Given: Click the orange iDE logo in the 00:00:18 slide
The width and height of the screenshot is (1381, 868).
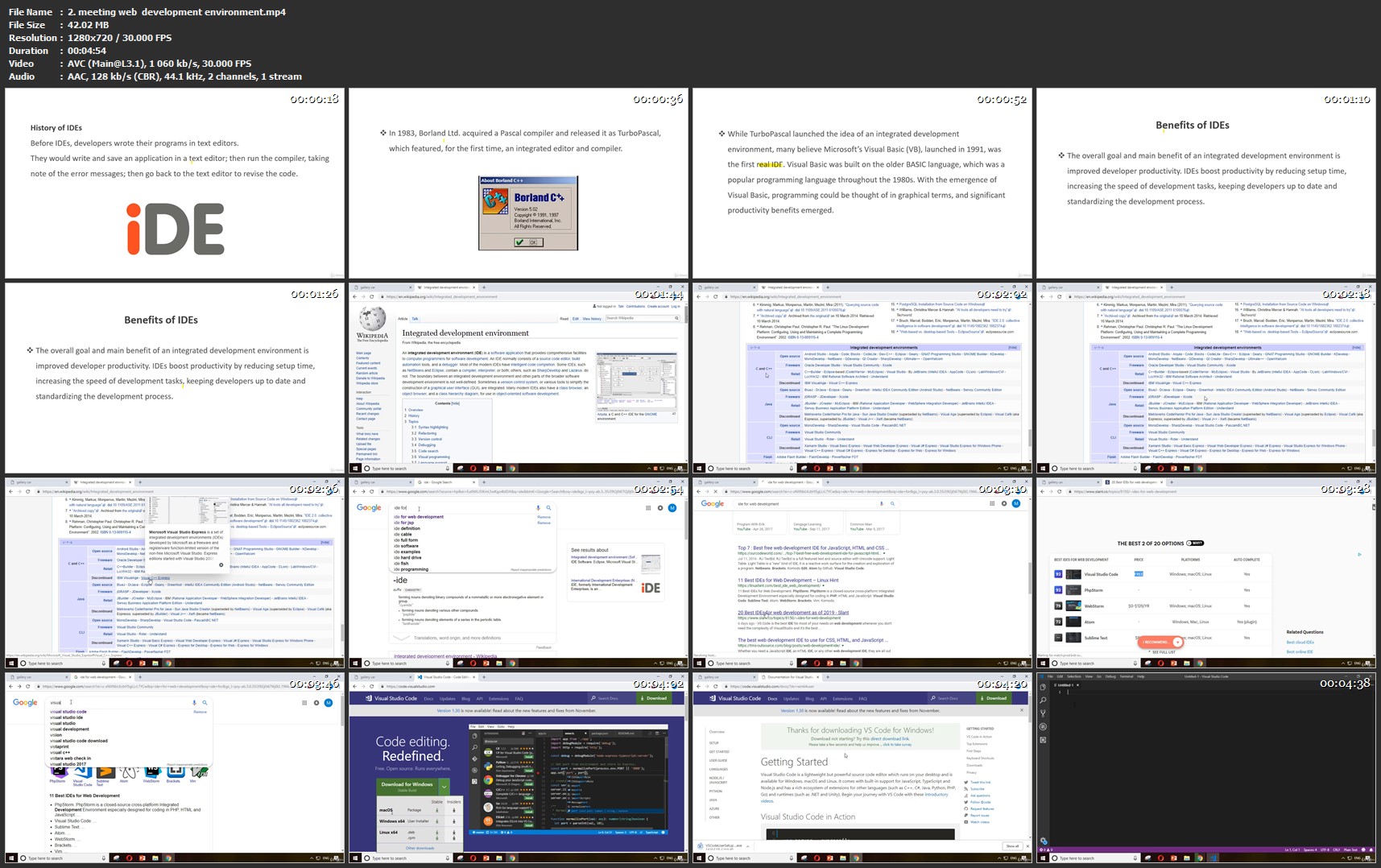Looking at the screenshot, I should [x=176, y=229].
